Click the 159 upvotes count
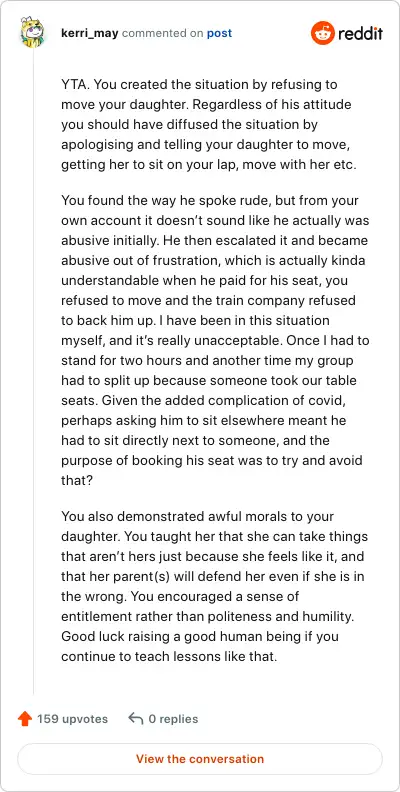This screenshot has width=400, height=792. pos(72,719)
